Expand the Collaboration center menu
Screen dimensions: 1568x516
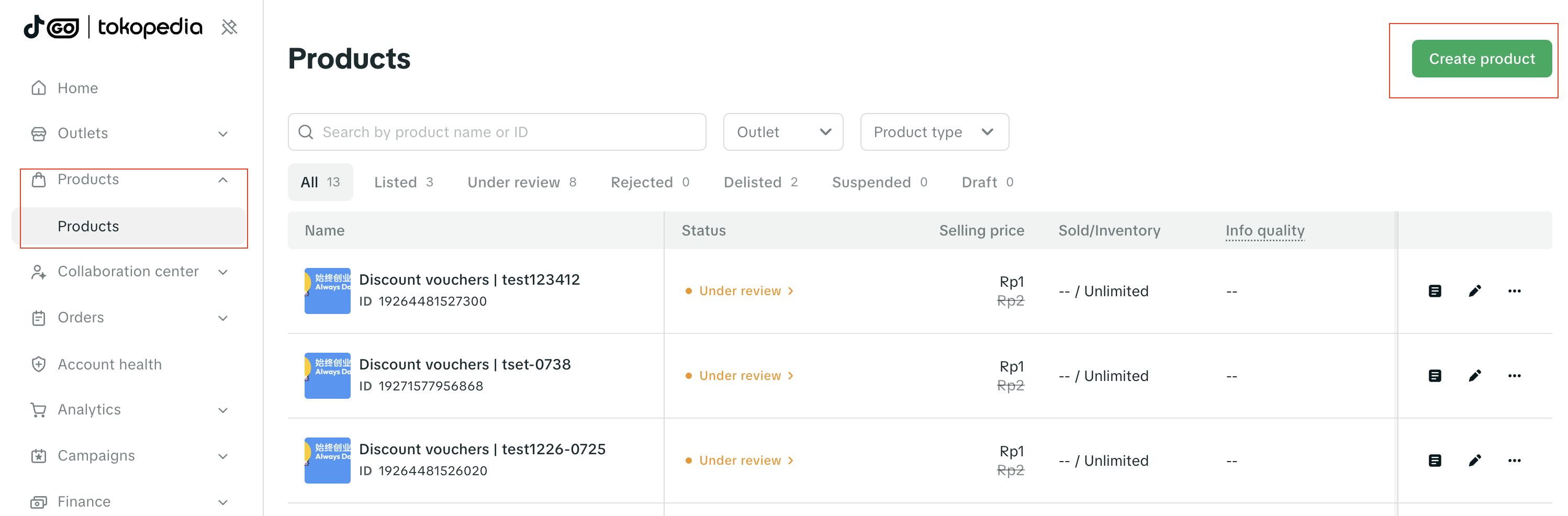pos(223,272)
